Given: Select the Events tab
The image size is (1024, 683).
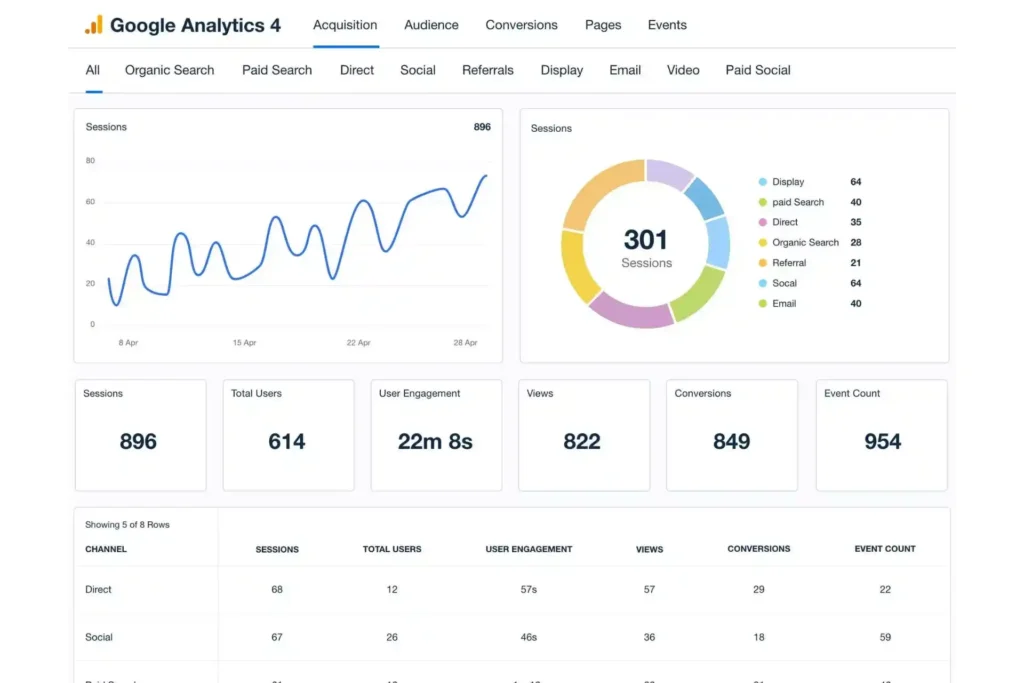Looking at the screenshot, I should pyautogui.click(x=667, y=25).
